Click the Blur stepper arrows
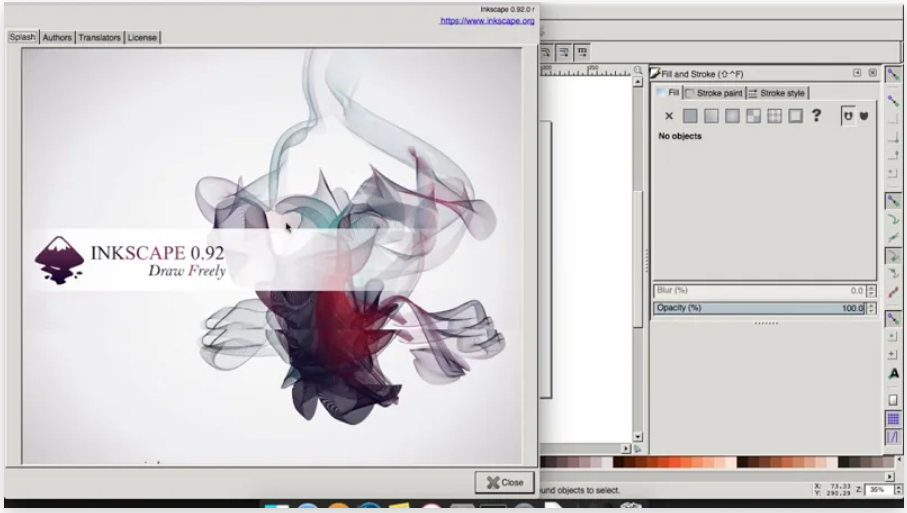Screen dimensions: 907x513 pos(871,290)
